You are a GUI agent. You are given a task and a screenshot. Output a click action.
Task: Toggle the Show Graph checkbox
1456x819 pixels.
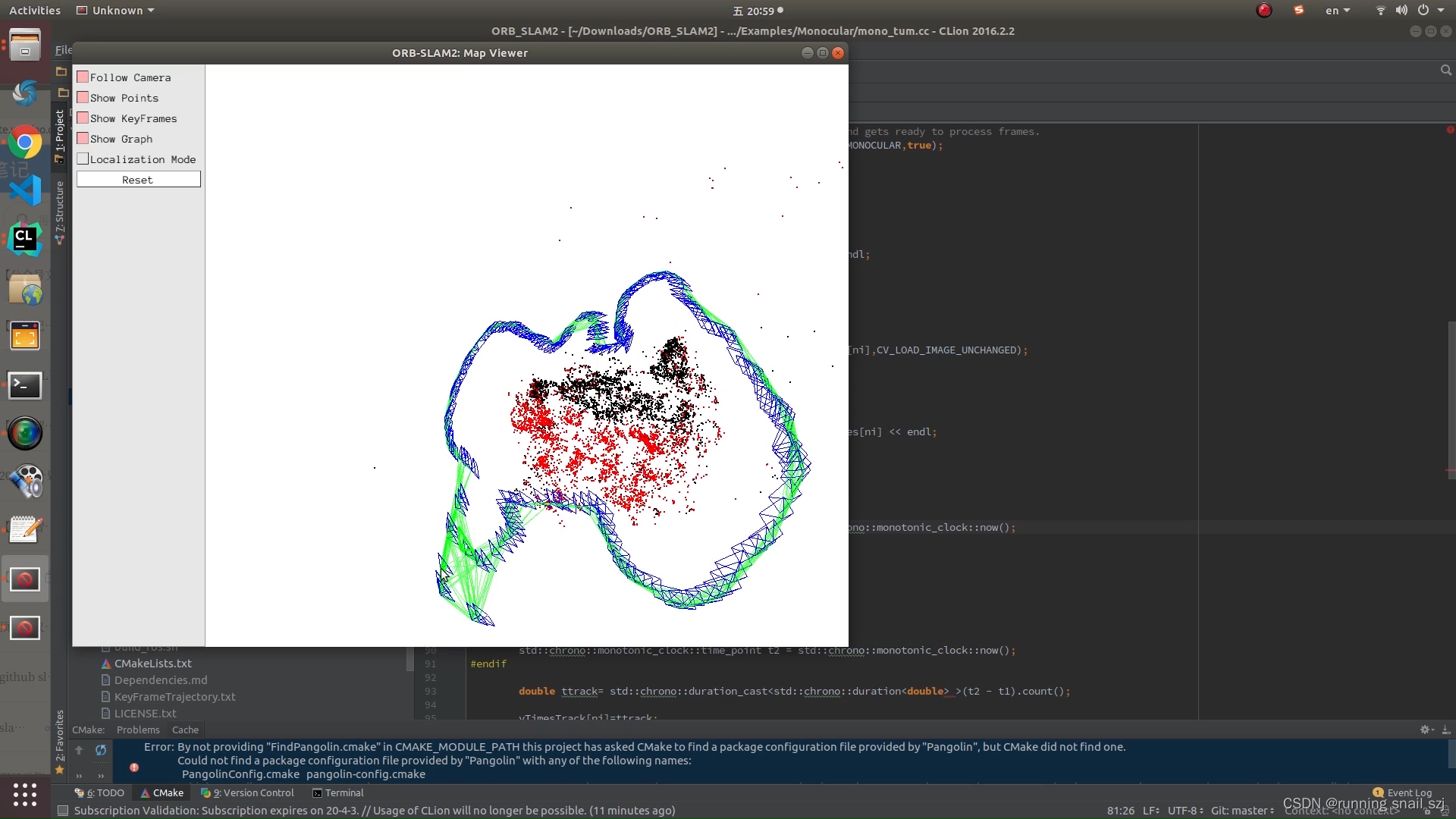click(83, 139)
